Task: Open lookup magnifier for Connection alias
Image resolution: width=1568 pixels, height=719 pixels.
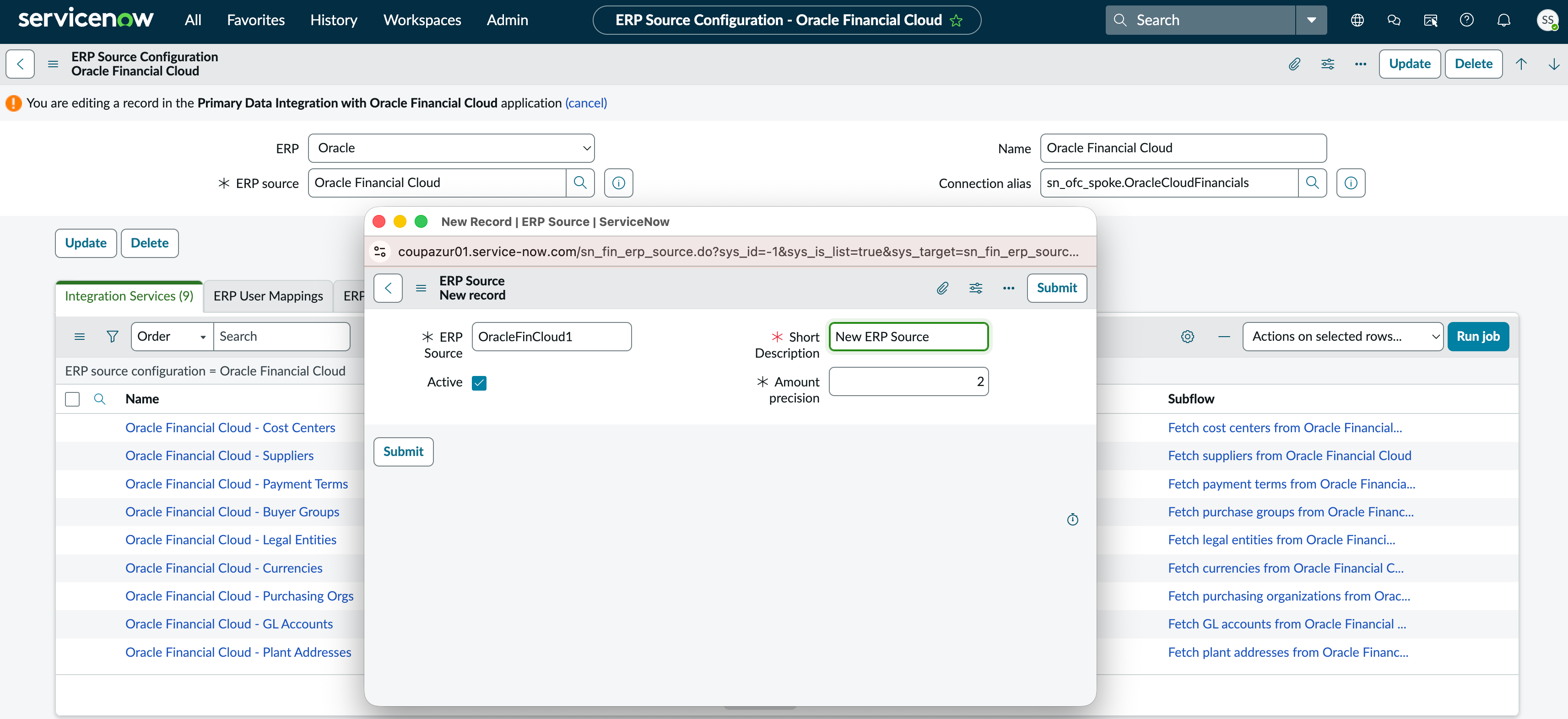Action: click(x=1312, y=182)
